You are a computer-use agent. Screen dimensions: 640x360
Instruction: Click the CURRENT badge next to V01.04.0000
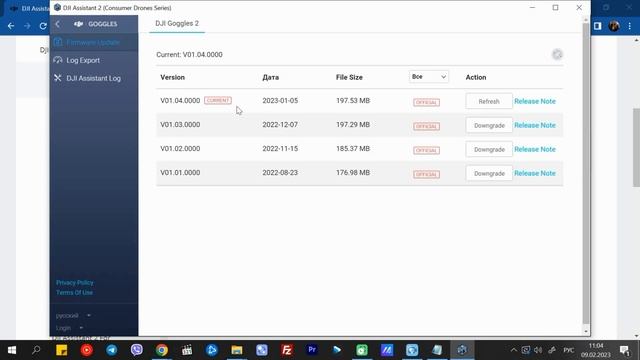[x=218, y=100]
